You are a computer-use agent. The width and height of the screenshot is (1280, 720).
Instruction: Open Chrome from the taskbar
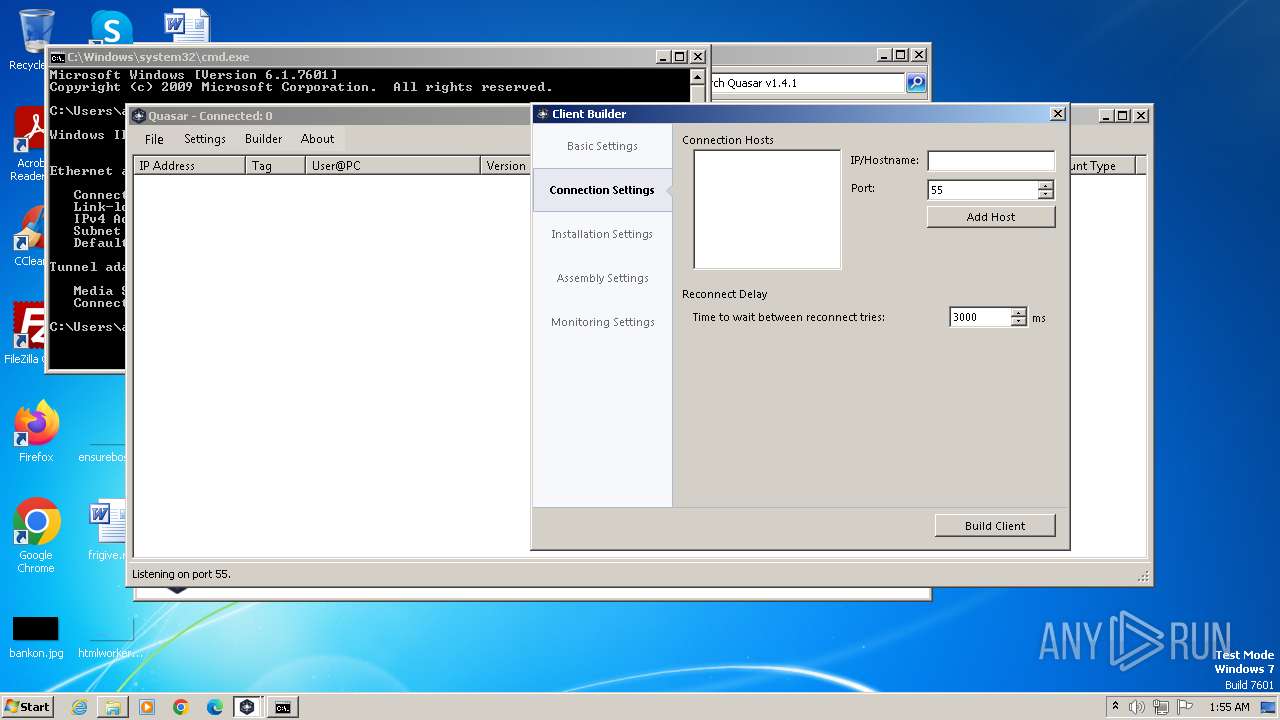tap(181, 707)
